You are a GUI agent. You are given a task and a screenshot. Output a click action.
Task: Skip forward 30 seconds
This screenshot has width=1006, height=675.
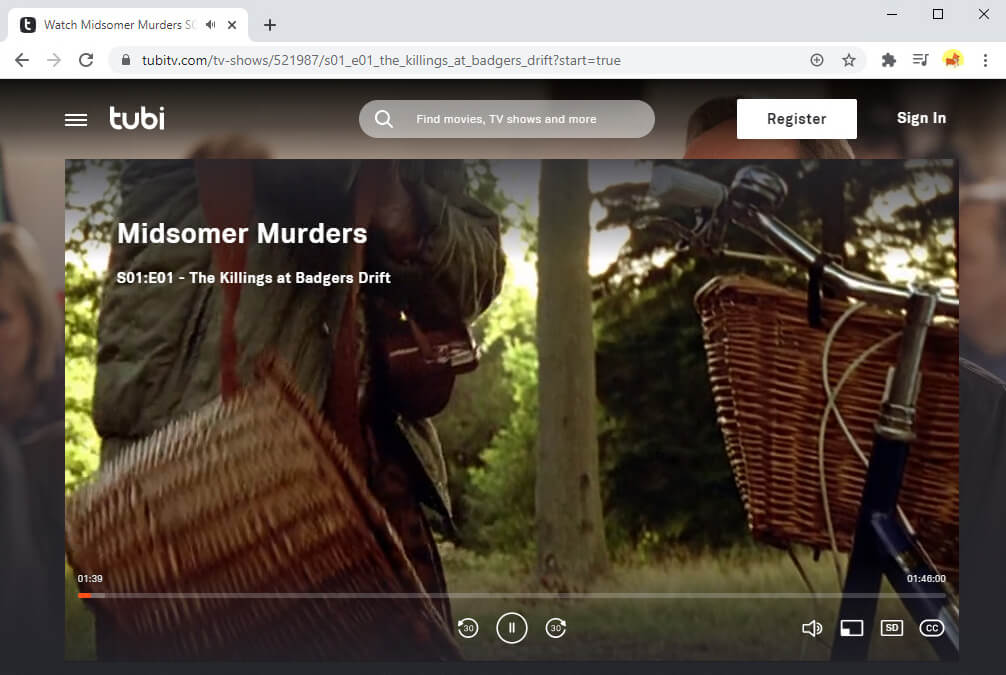pos(556,628)
